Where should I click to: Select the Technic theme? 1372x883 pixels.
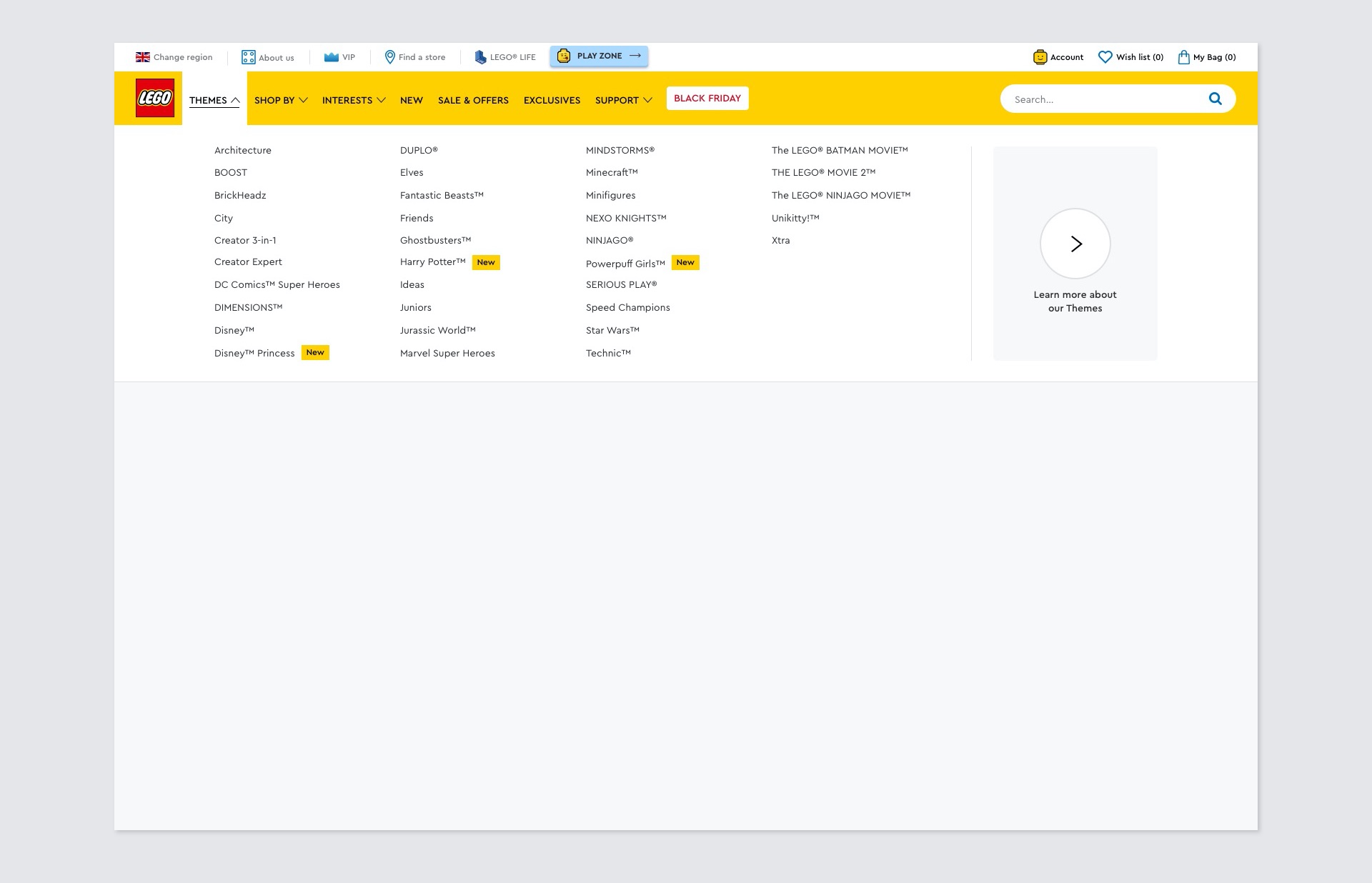click(608, 353)
